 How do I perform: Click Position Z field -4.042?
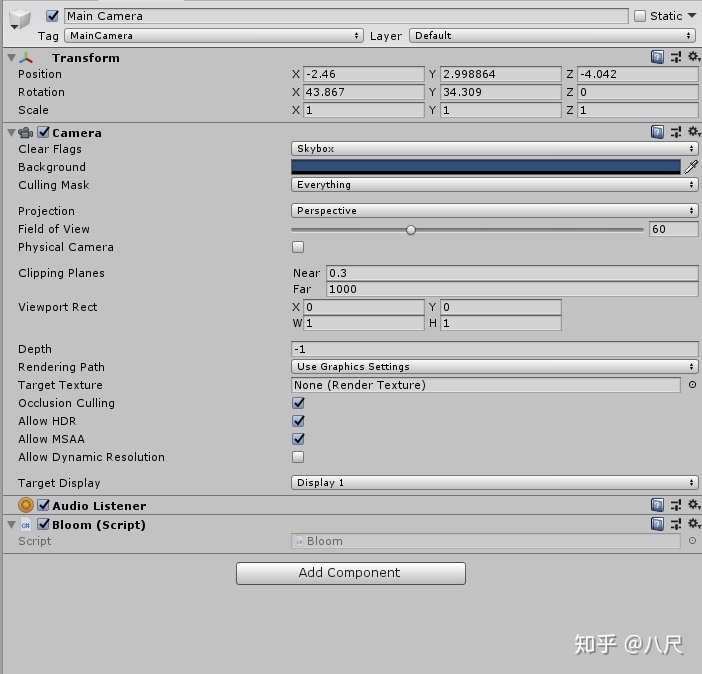pyautogui.click(x=638, y=74)
